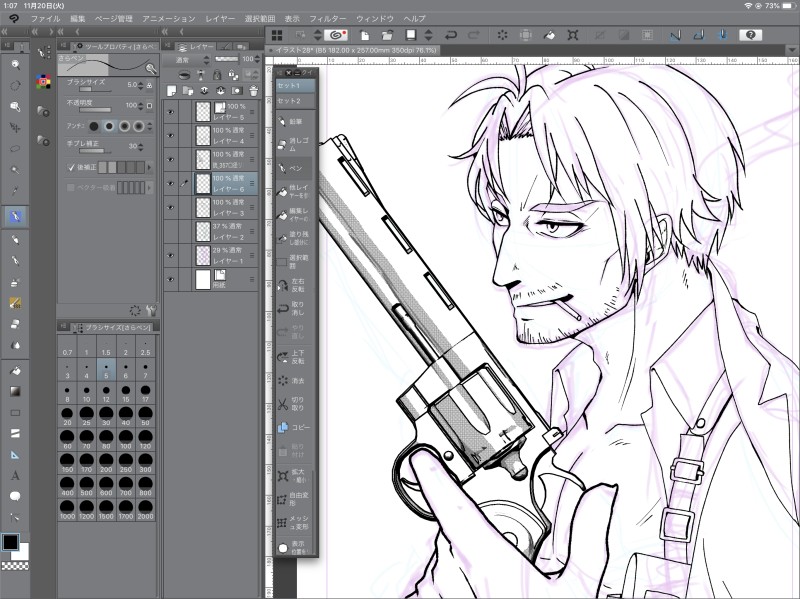Open the ウィンドウ menu
This screenshot has height=599, width=800.
(375, 19)
